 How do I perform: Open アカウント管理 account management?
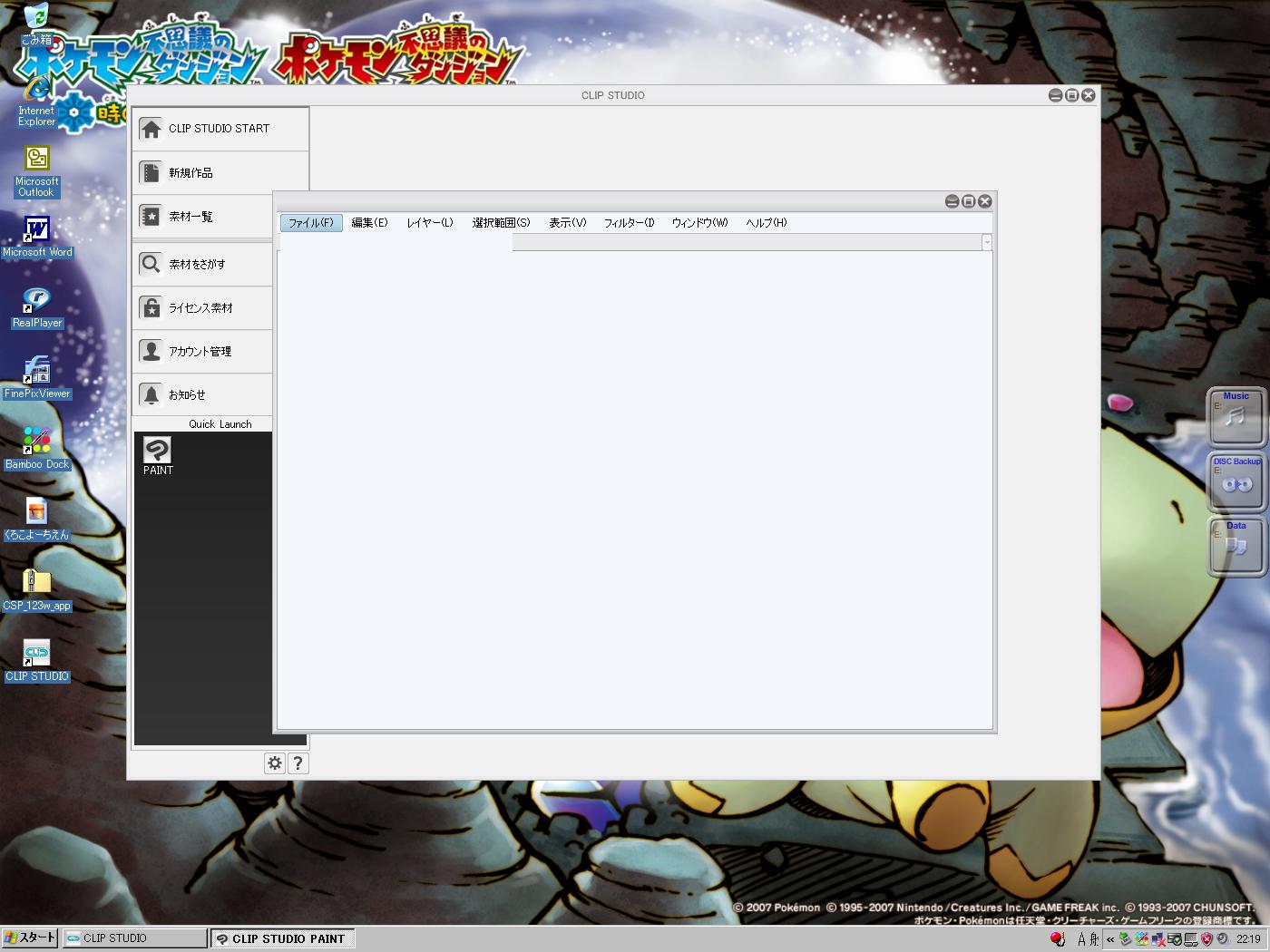(x=202, y=351)
